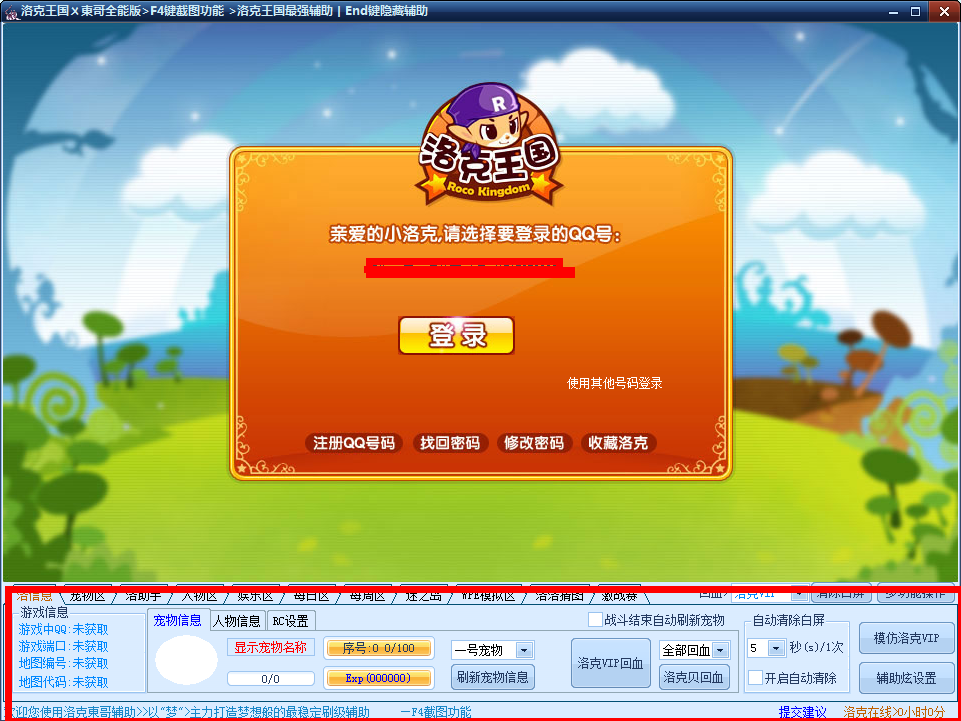Screen dimensions: 961x721
Task: Click the Exp (000000) progress bar
Action: [379, 678]
